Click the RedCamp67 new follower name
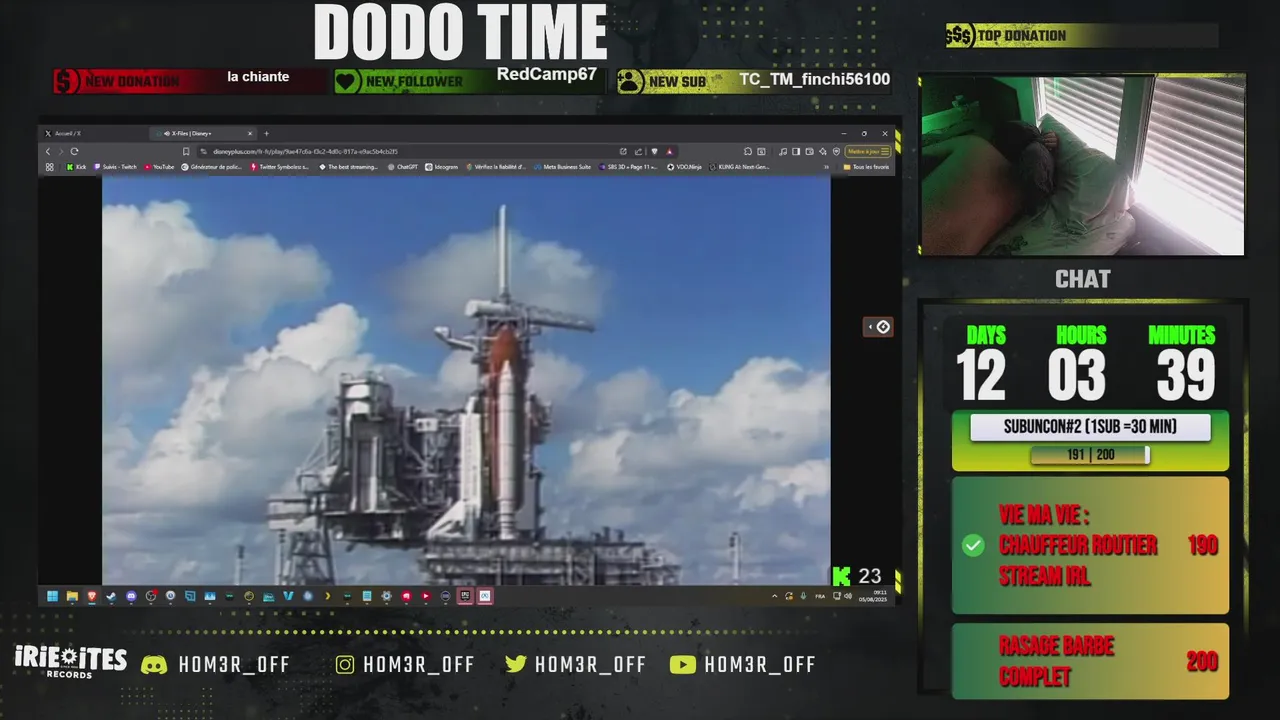The width and height of the screenshot is (1280, 720). 546,75
